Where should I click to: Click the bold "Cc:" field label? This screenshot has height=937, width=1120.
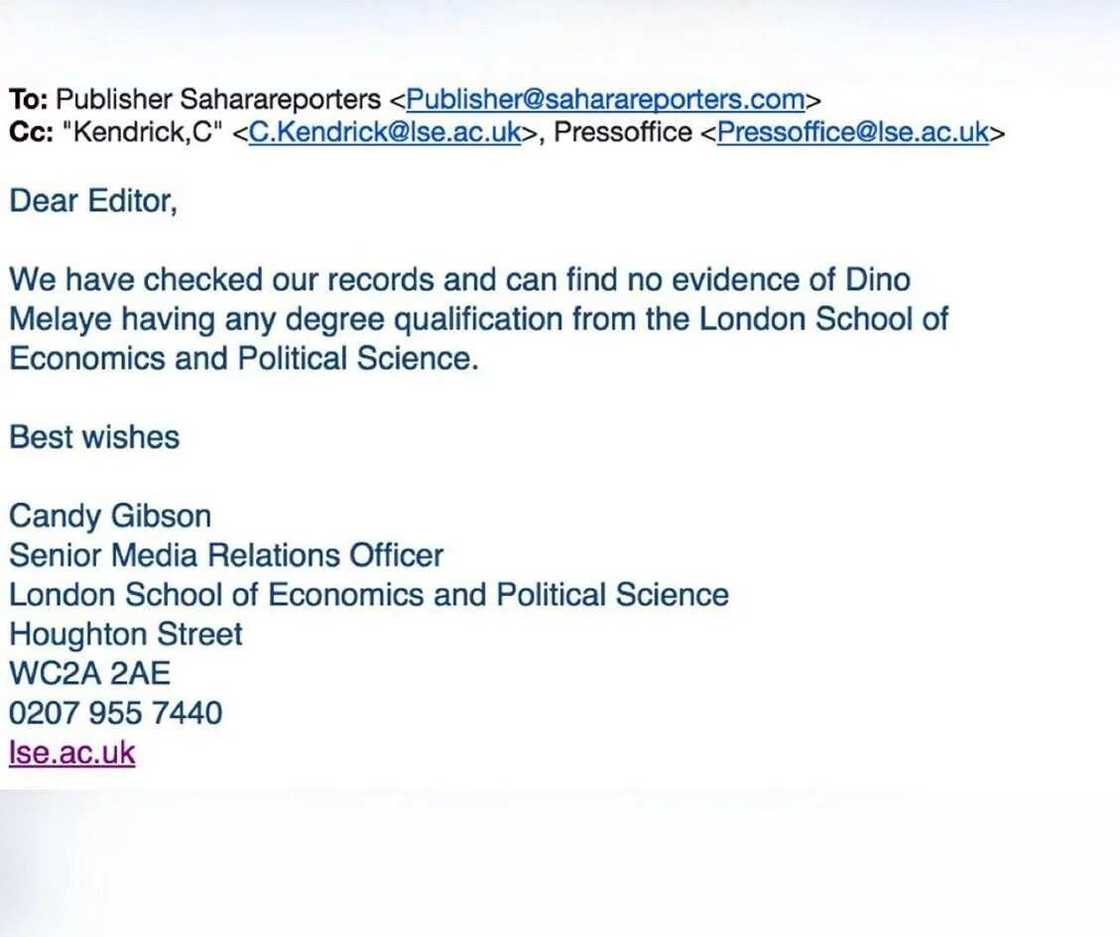(30, 132)
